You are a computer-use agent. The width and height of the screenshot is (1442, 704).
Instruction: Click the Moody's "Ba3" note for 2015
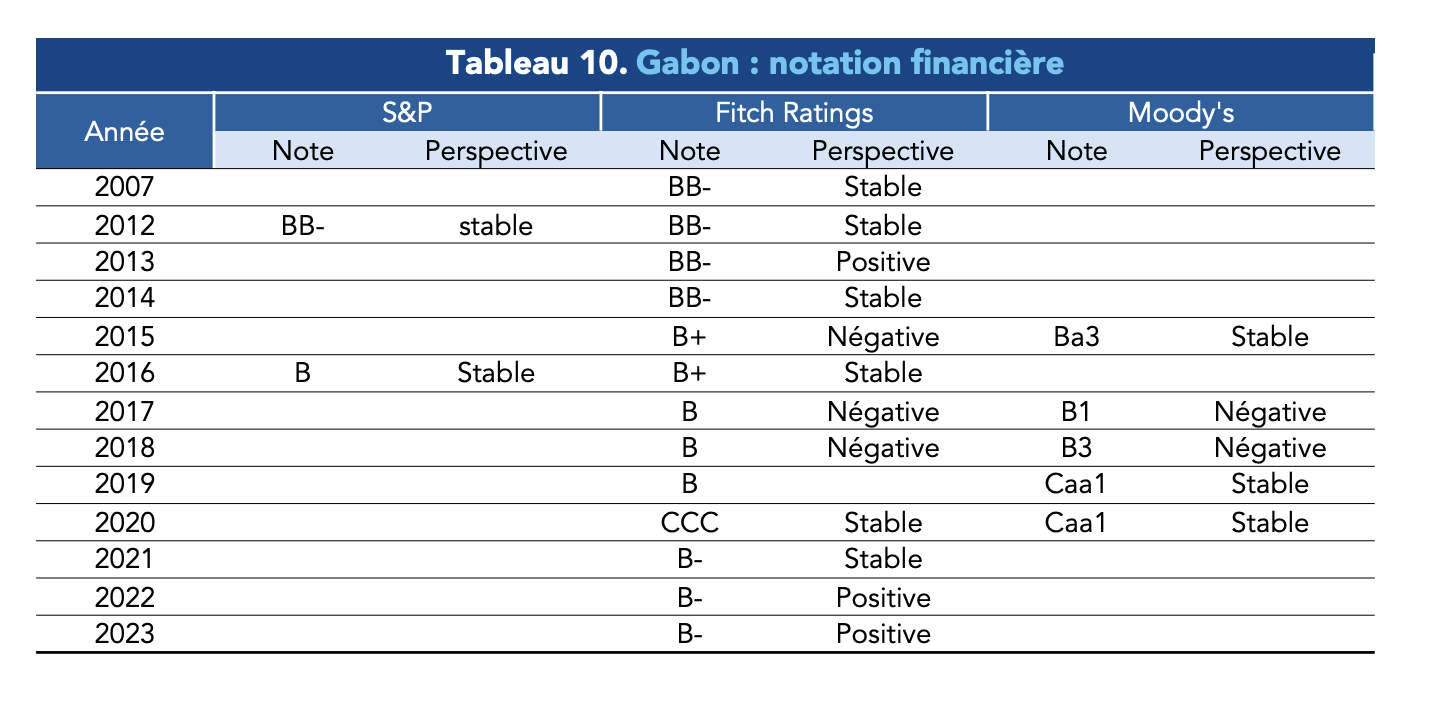coord(1076,337)
